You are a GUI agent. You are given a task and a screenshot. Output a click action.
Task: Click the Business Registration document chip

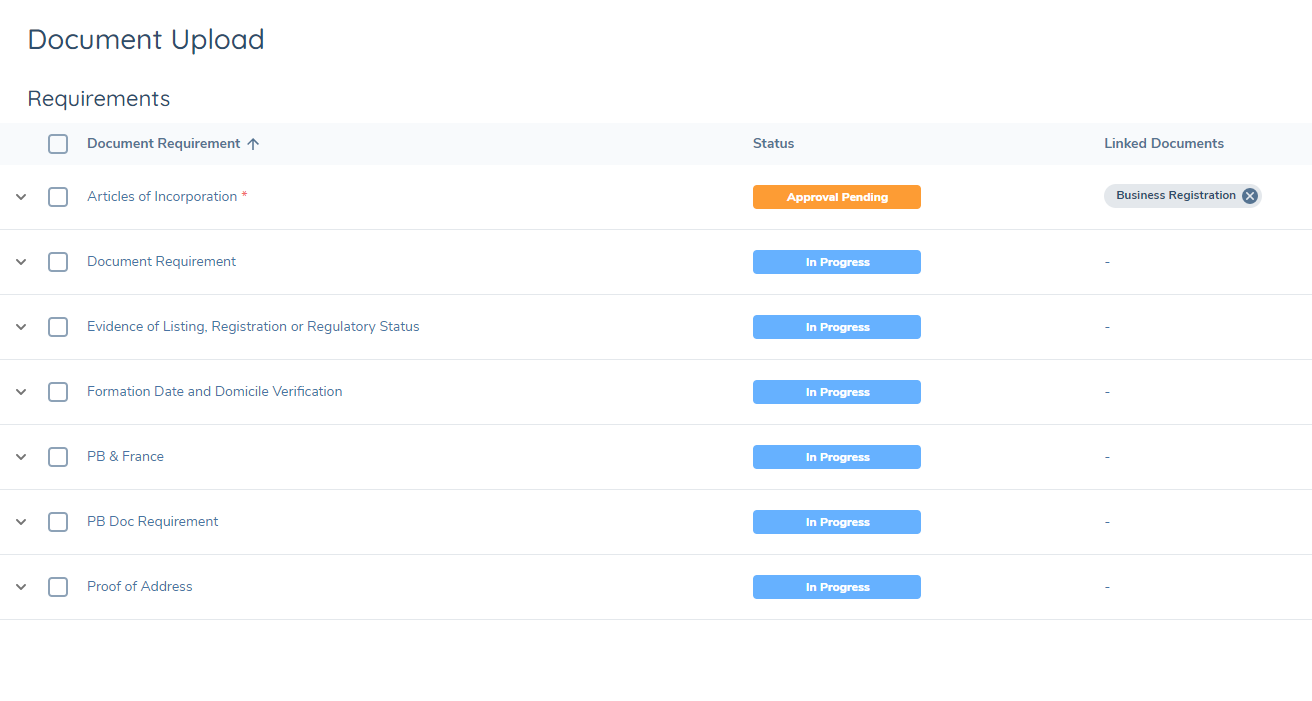click(x=1175, y=196)
